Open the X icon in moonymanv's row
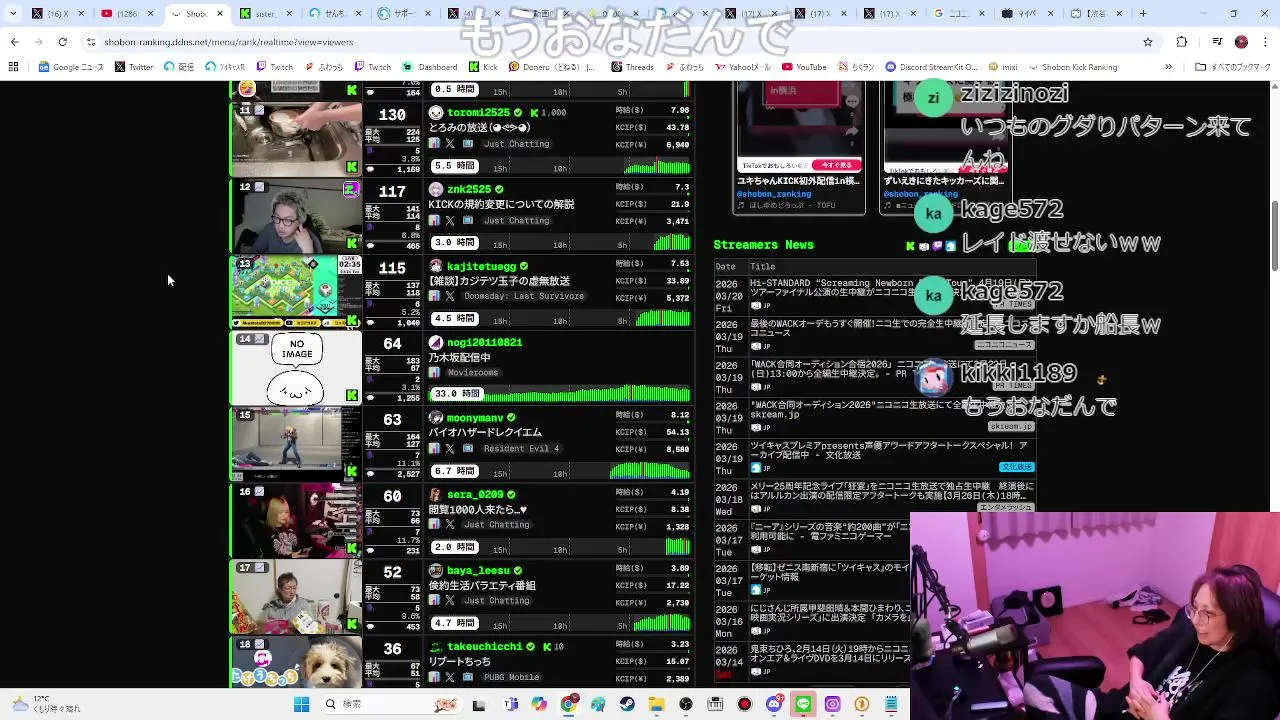1280x720 pixels. (450, 449)
